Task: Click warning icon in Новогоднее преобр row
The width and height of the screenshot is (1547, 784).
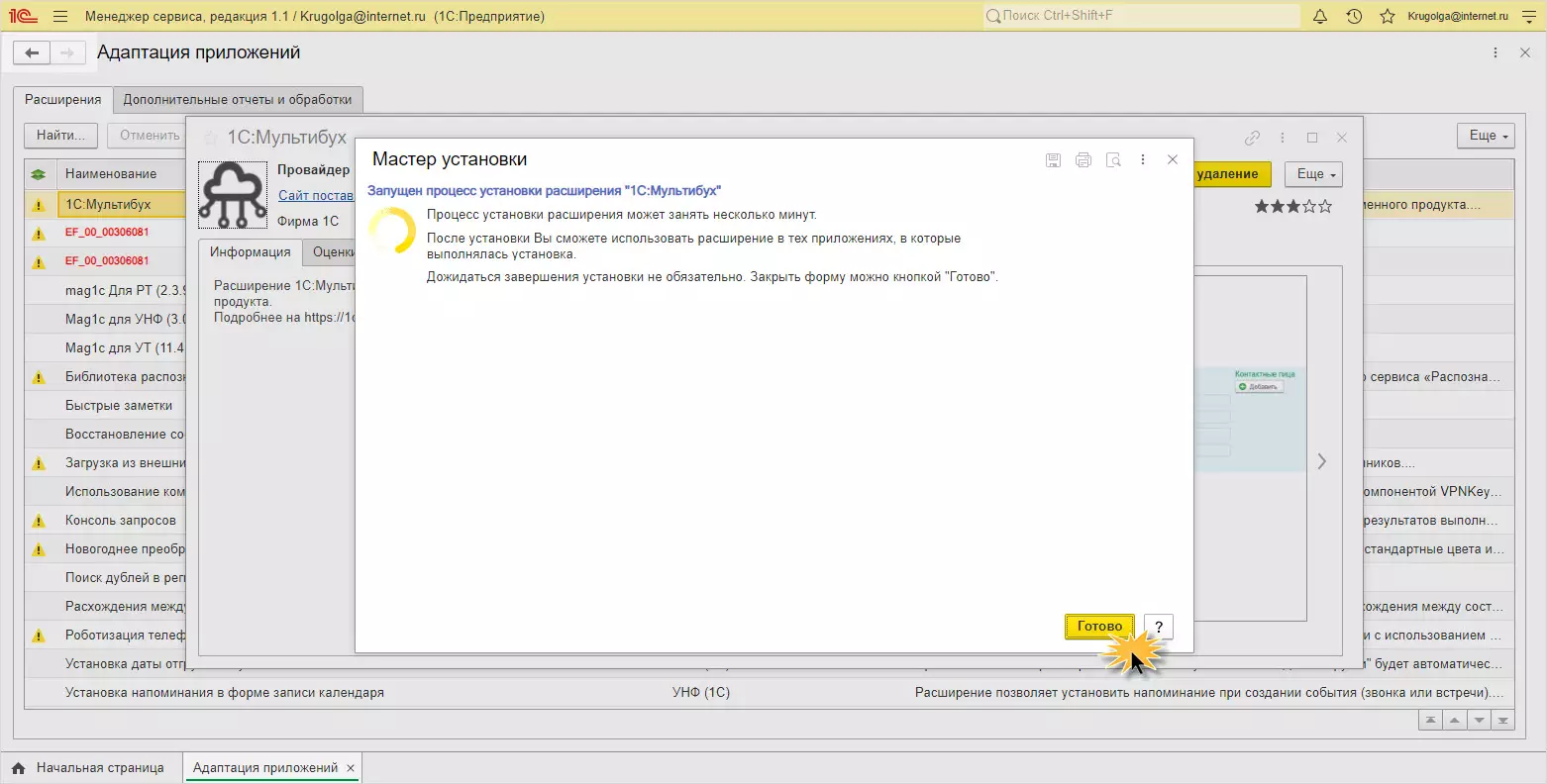Action: (39, 549)
